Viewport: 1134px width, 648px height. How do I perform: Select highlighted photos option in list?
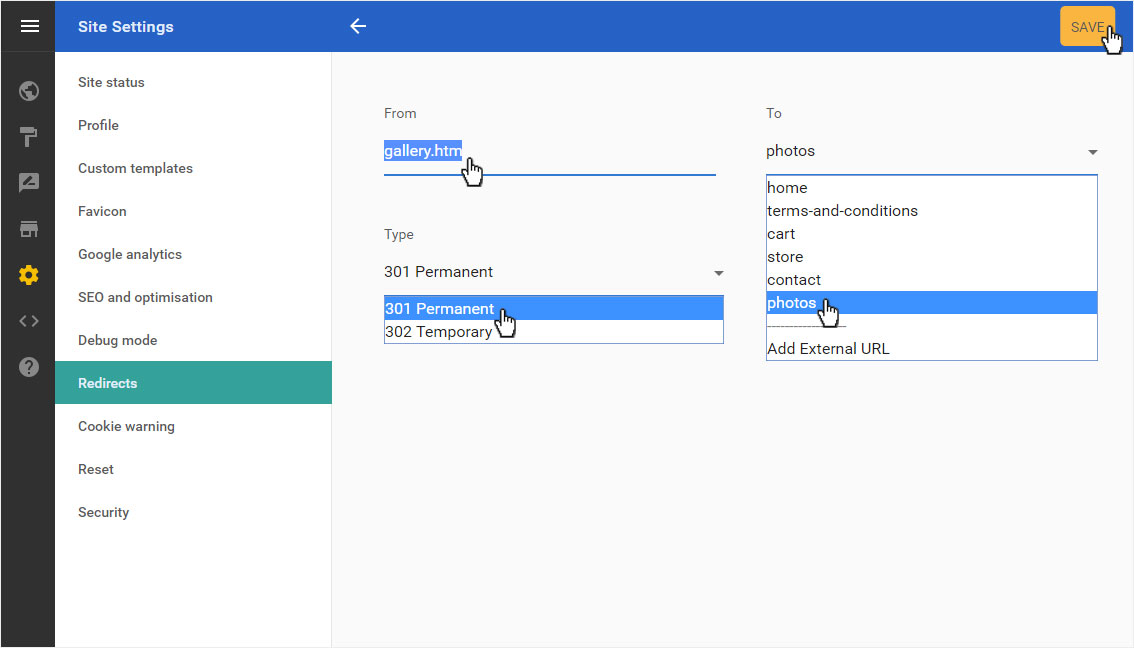click(932, 303)
